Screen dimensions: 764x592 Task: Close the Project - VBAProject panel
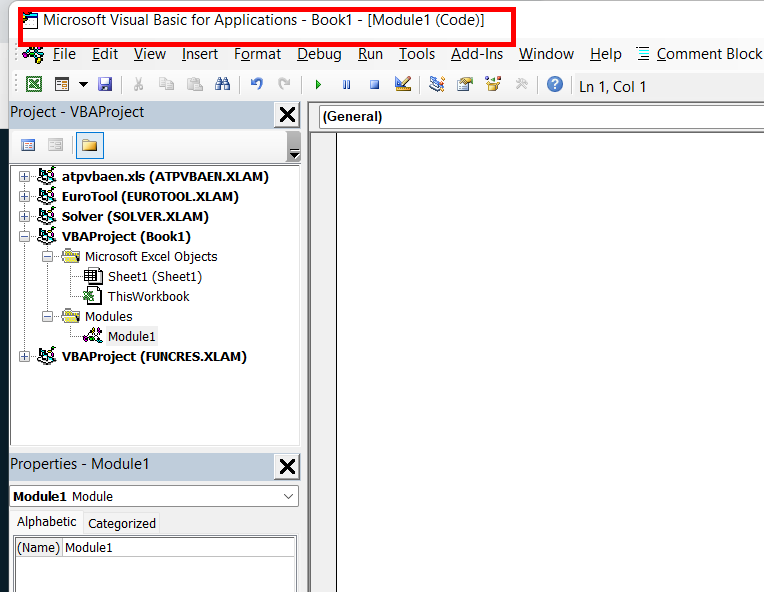(287, 115)
